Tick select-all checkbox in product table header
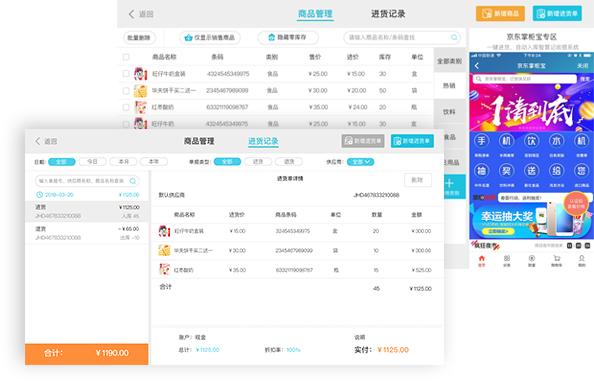 click(126, 57)
